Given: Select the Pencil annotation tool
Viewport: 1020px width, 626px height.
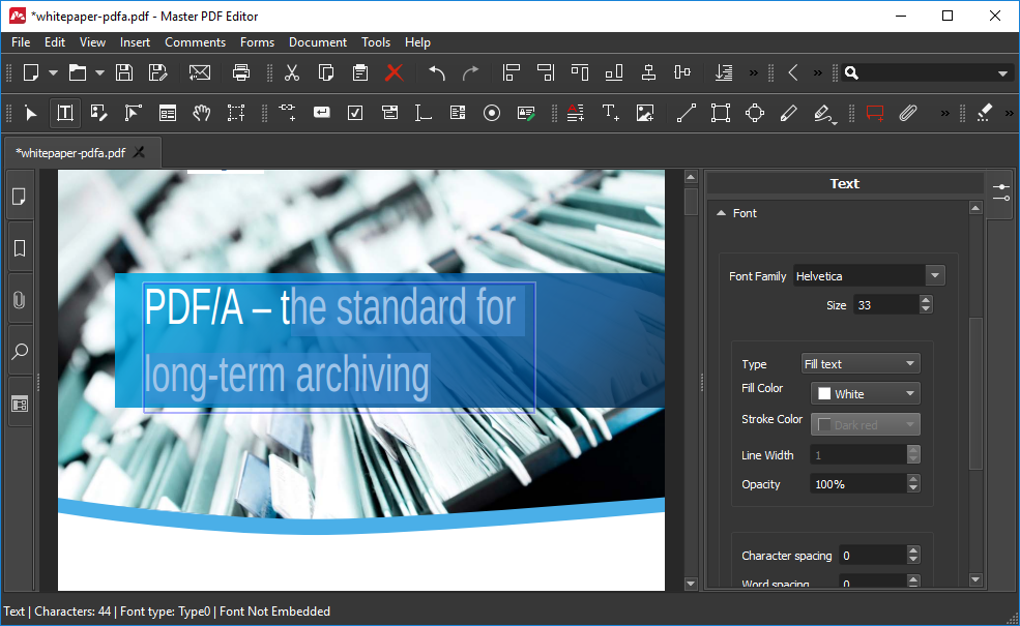Looking at the screenshot, I should (788, 113).
